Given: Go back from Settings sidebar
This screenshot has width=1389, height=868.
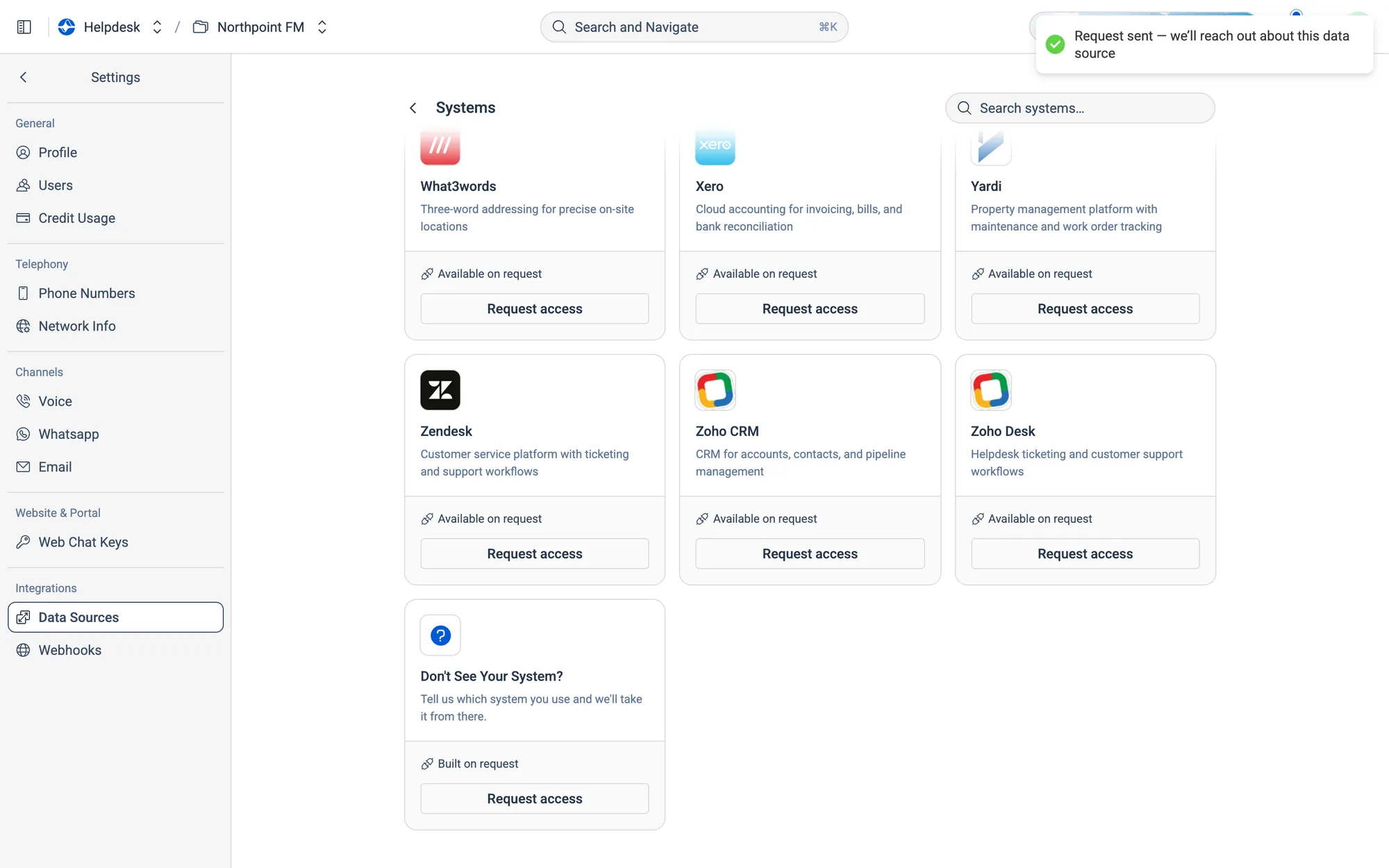Looking at the screenshot, I should pyautogui.click(x=24, y=77).
